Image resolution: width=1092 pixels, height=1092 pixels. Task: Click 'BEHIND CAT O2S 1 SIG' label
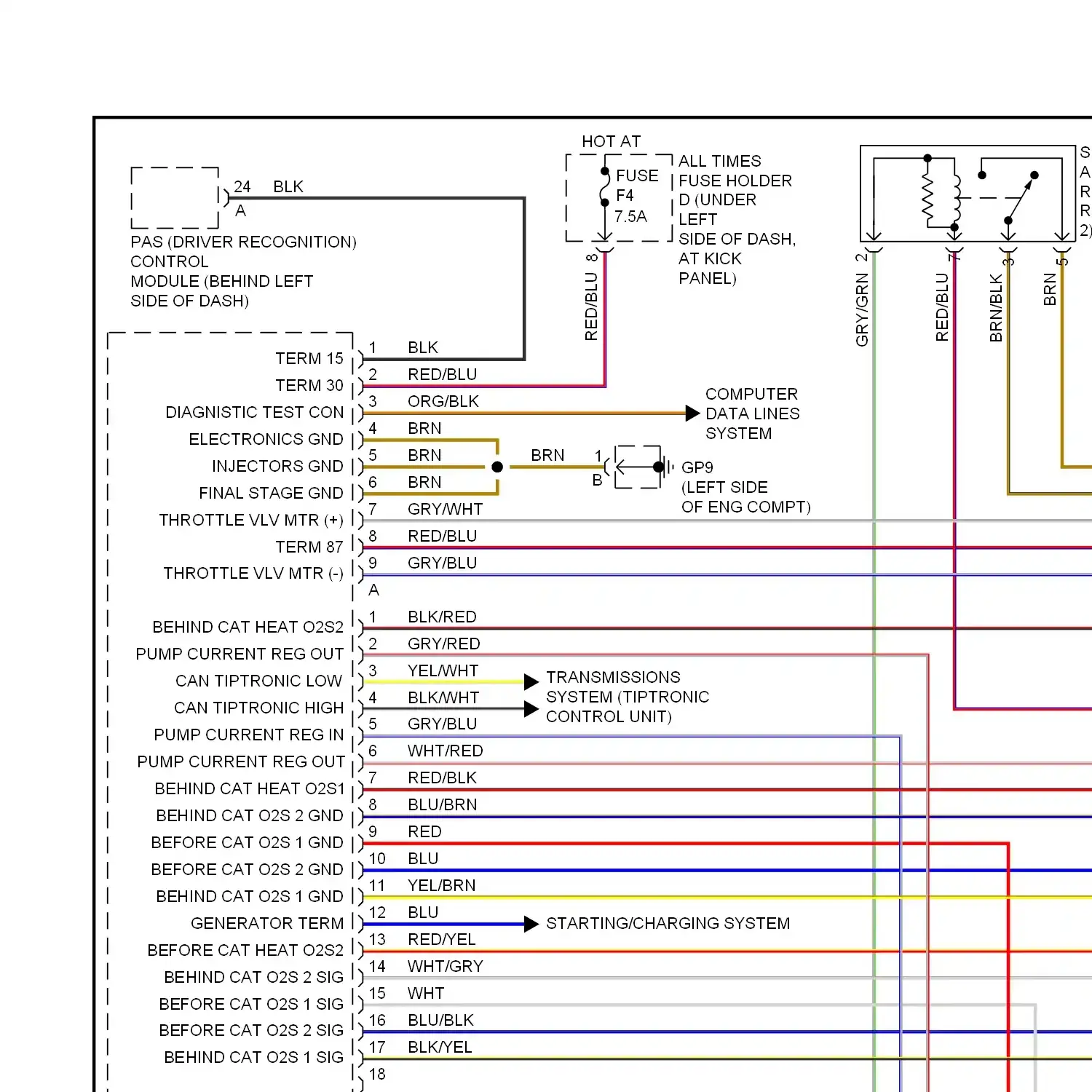[x=254, y=1058]
